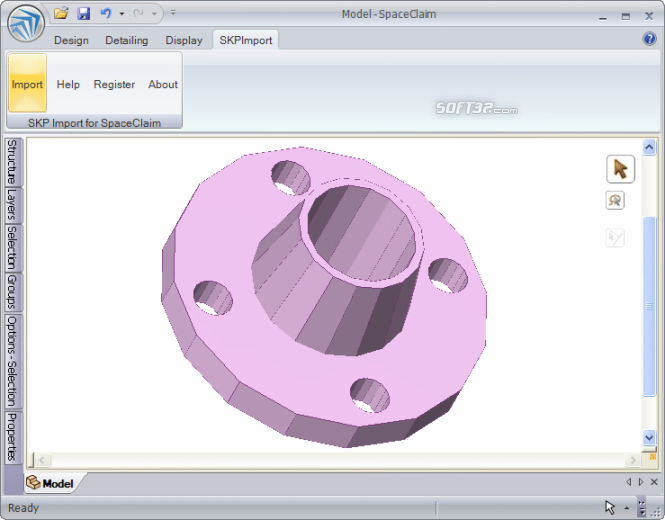Expand the redo history dropdown arrow
Viewport: 665px width, 520px height.
pos(154,14)
